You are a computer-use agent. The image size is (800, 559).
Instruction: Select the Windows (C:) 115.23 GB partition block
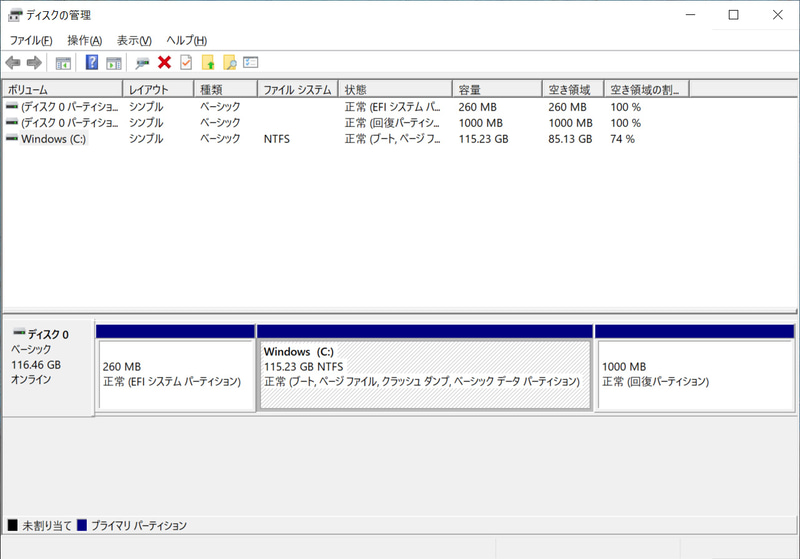coord(425,367)
